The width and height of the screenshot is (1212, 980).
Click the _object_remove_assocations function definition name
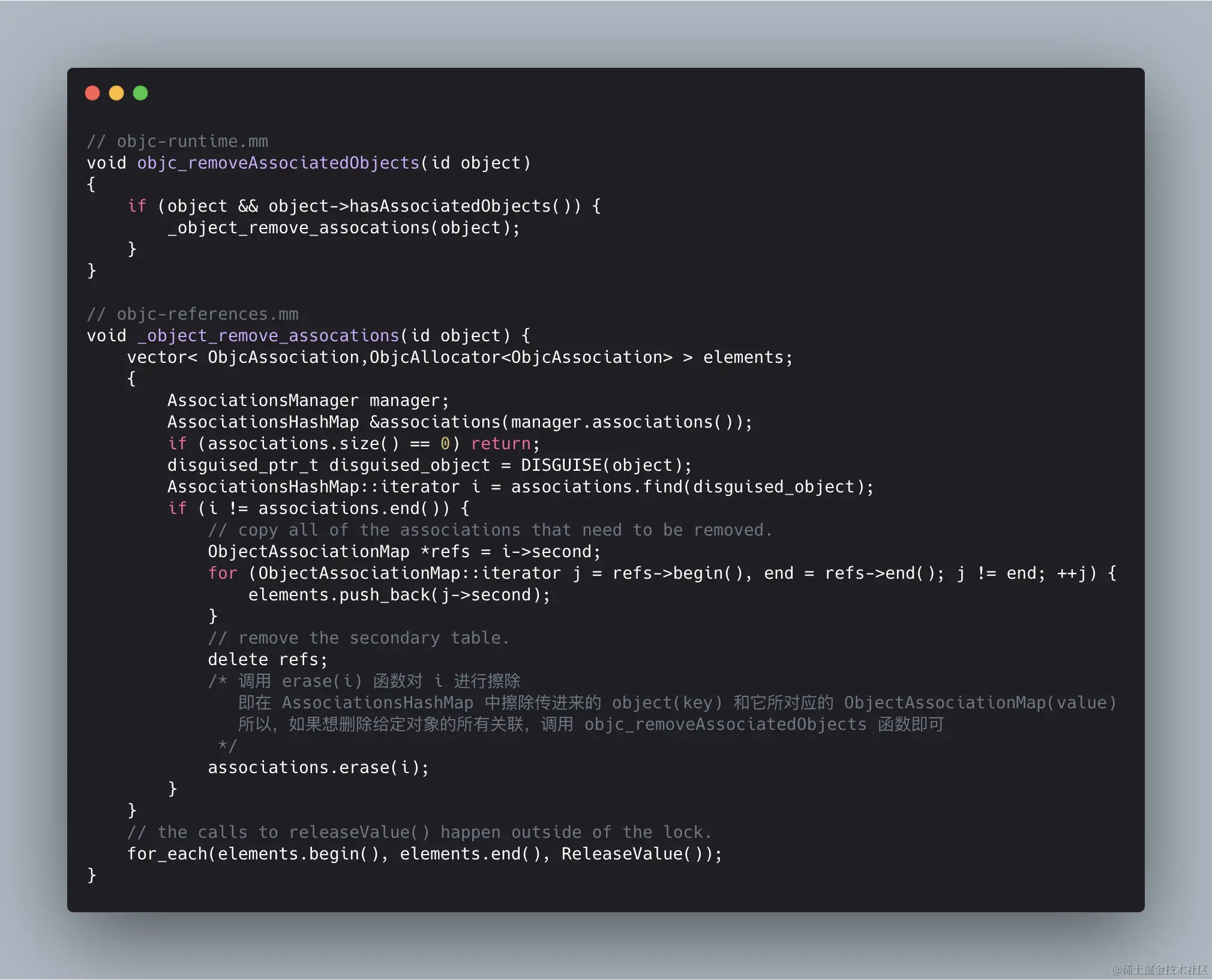coord(268,336)
